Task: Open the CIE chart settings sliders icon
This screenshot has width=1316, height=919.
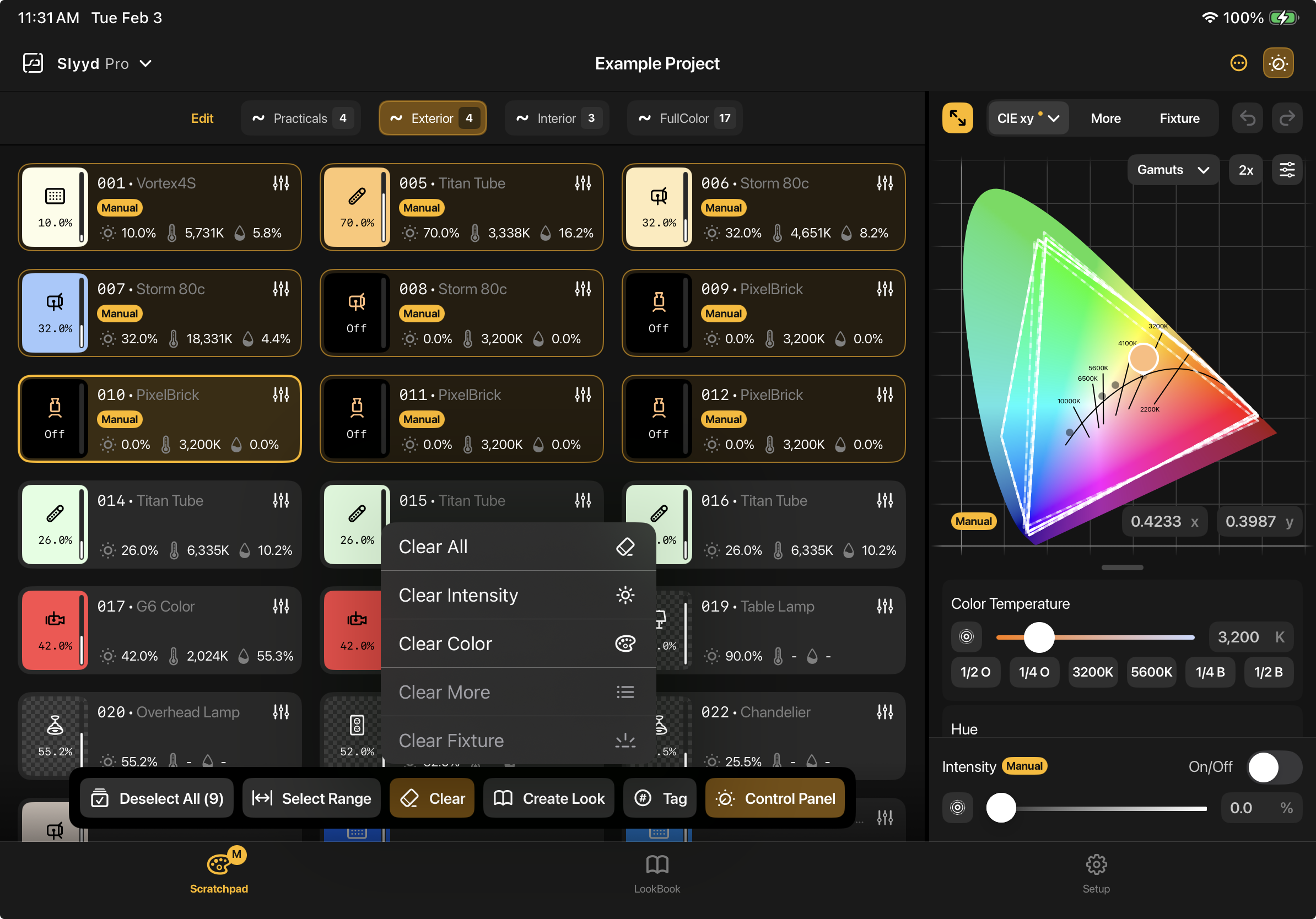Action: point(1287,170)
